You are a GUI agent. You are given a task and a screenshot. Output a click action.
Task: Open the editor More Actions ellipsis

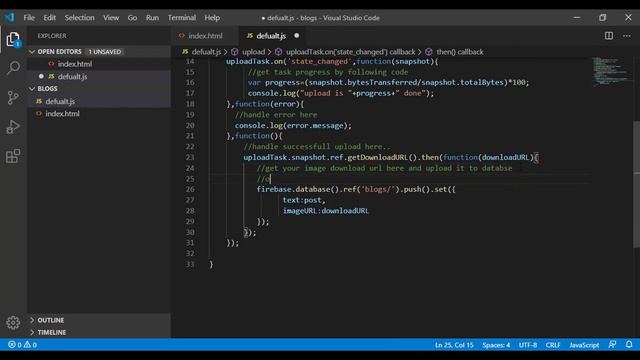627,36
